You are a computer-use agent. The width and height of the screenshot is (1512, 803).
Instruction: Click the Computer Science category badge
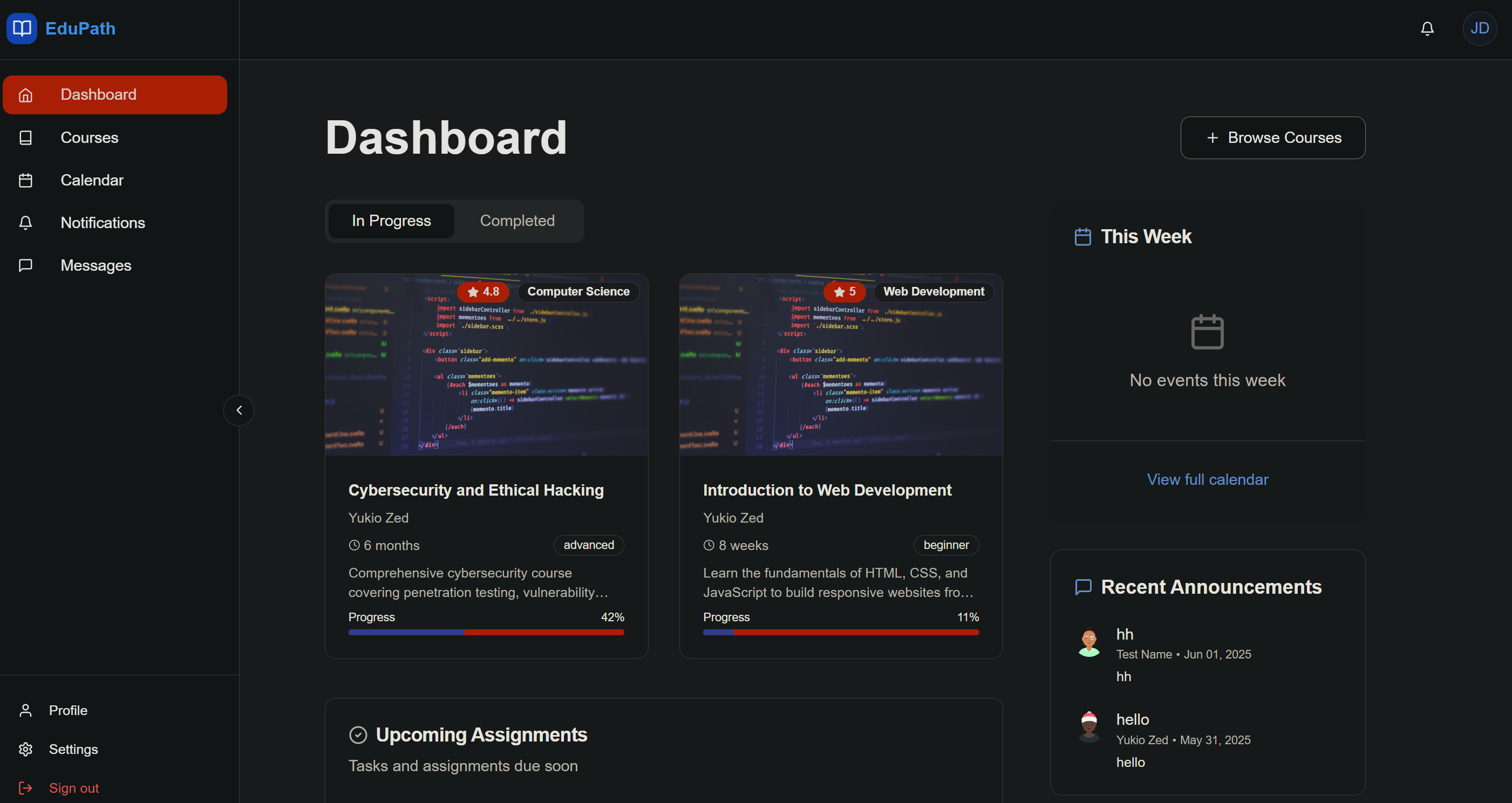(x=578, y=292)
